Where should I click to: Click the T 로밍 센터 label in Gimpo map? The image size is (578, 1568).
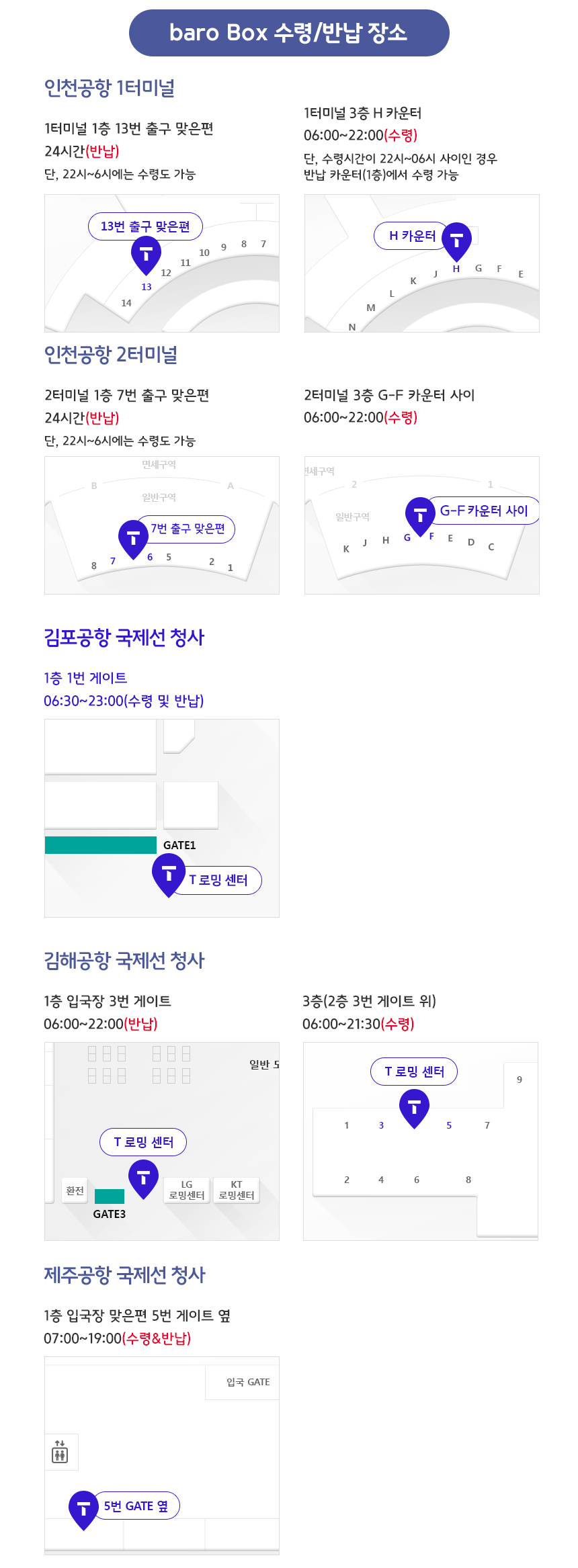pos(218,880)
